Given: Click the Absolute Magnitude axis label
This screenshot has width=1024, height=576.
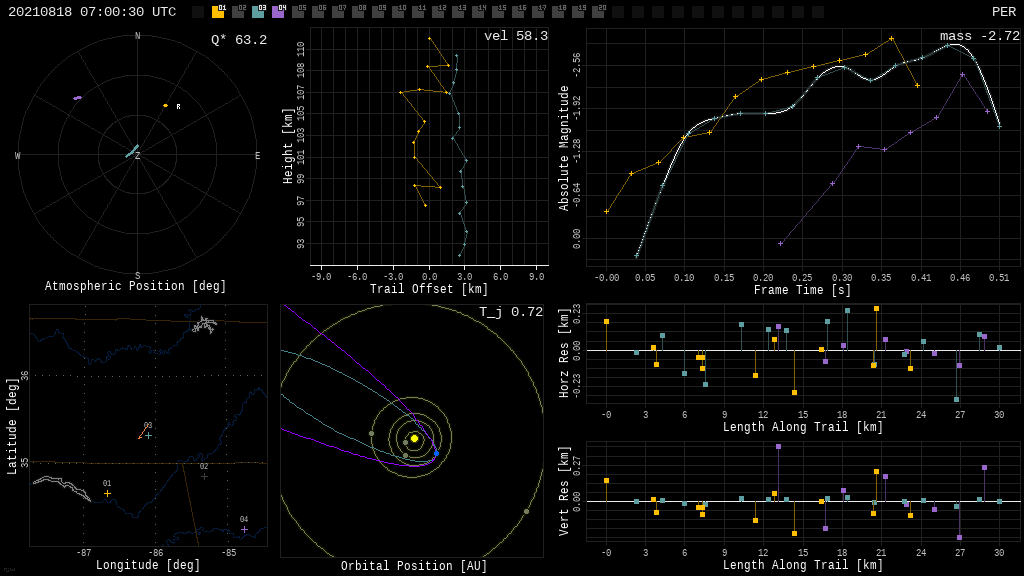Looking at the screenshot, I should click(564, 148).
